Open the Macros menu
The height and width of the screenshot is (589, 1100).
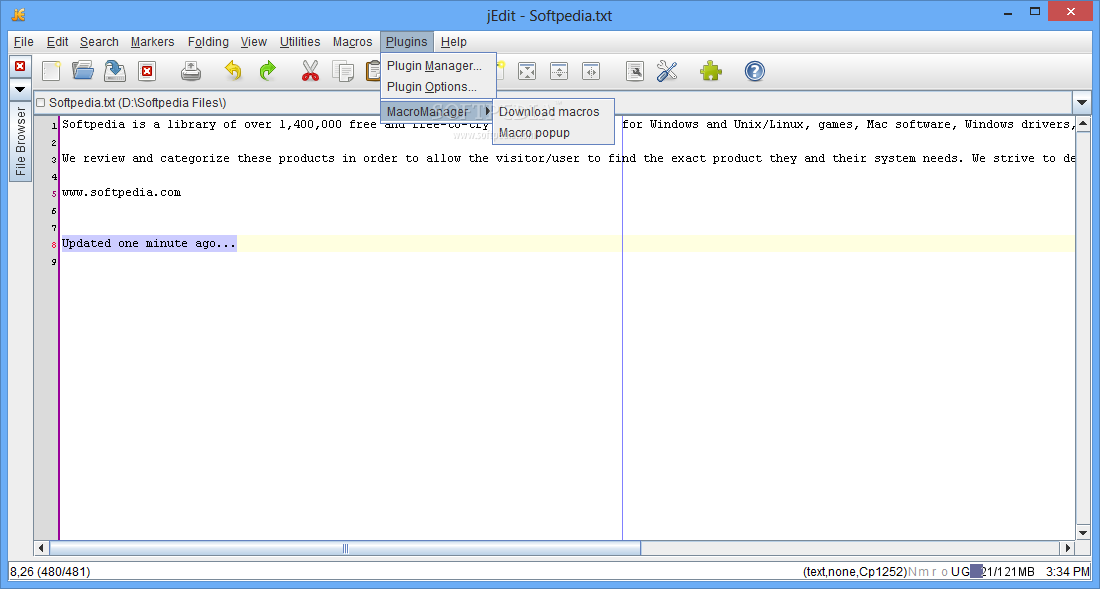pos(352,41)
